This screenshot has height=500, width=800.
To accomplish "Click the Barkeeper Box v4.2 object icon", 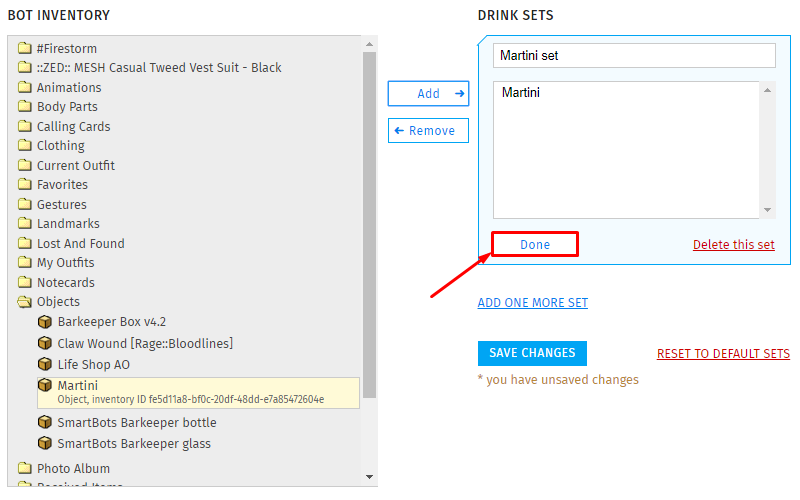I will pos(45,322).
